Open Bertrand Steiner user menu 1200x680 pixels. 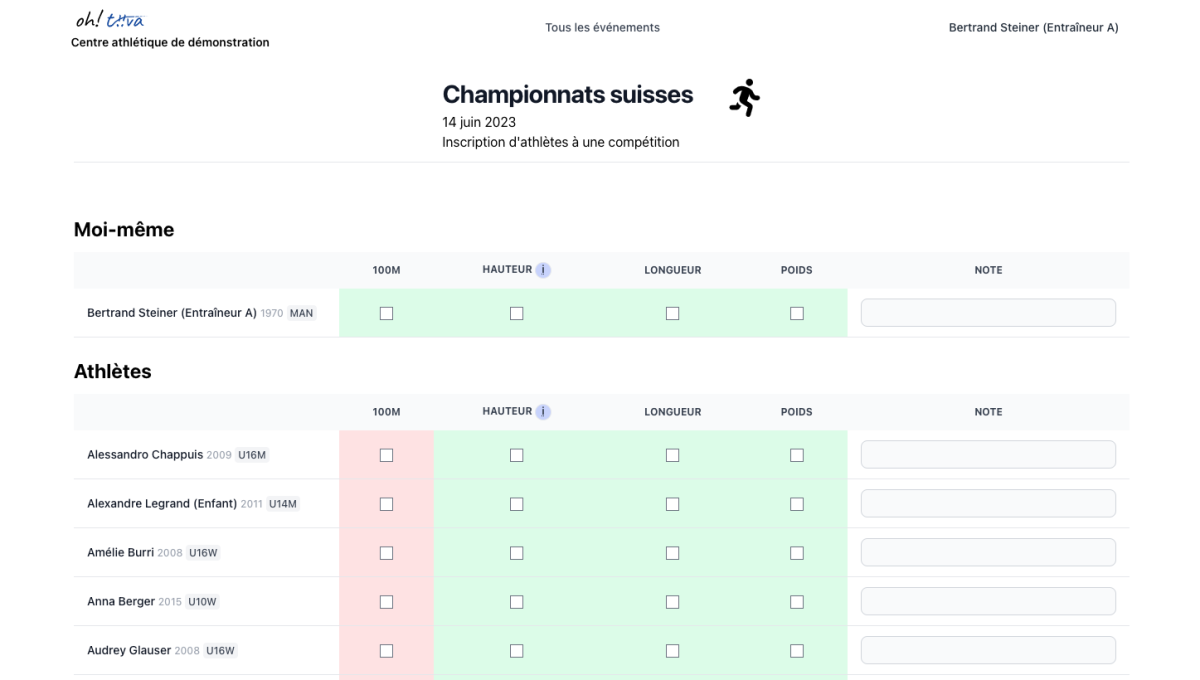(1033, 28)
